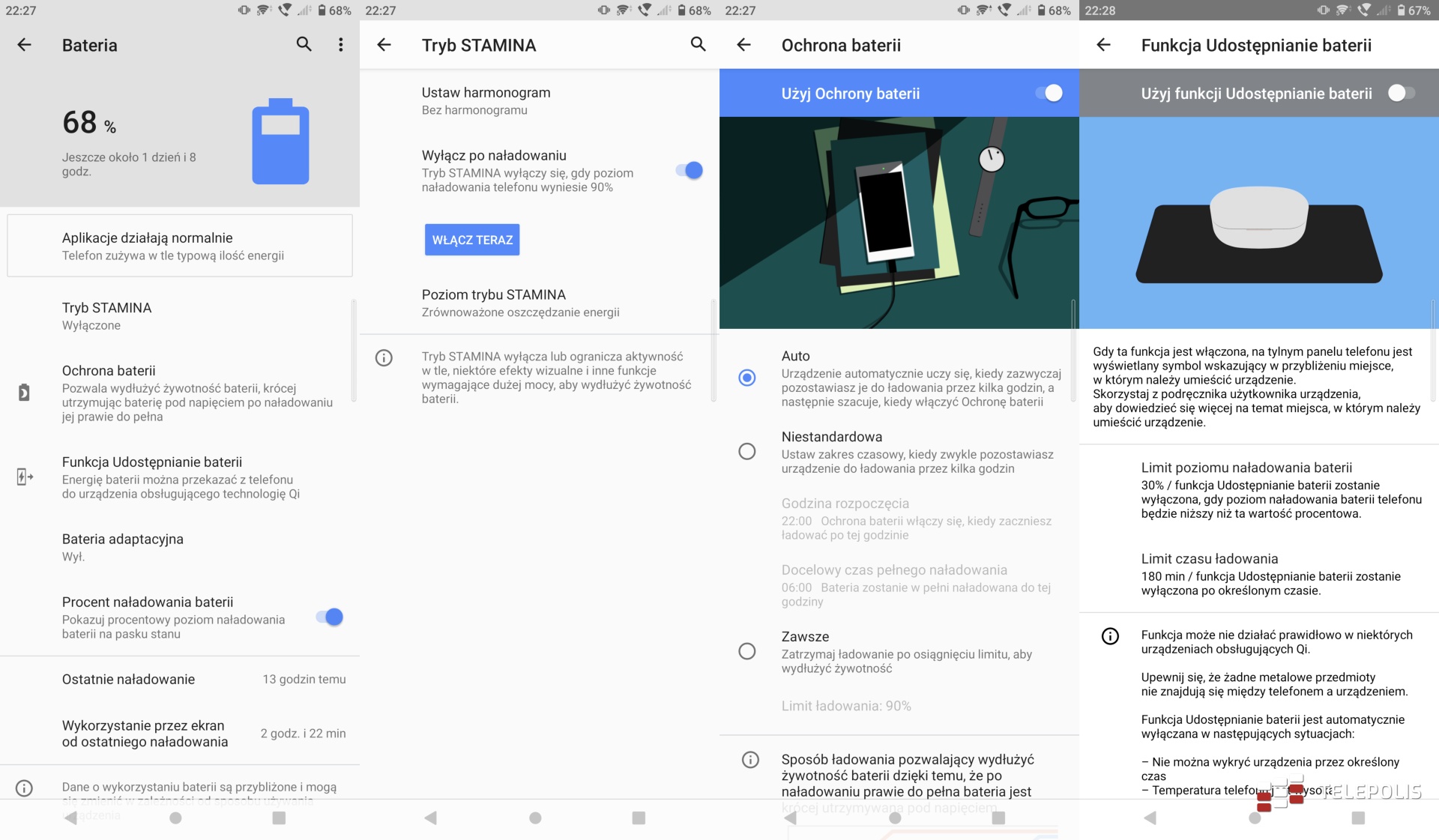Tap search icon in Tryb STAMINA screen
This screenshot has width=1439, height=840.
point(698,44)
